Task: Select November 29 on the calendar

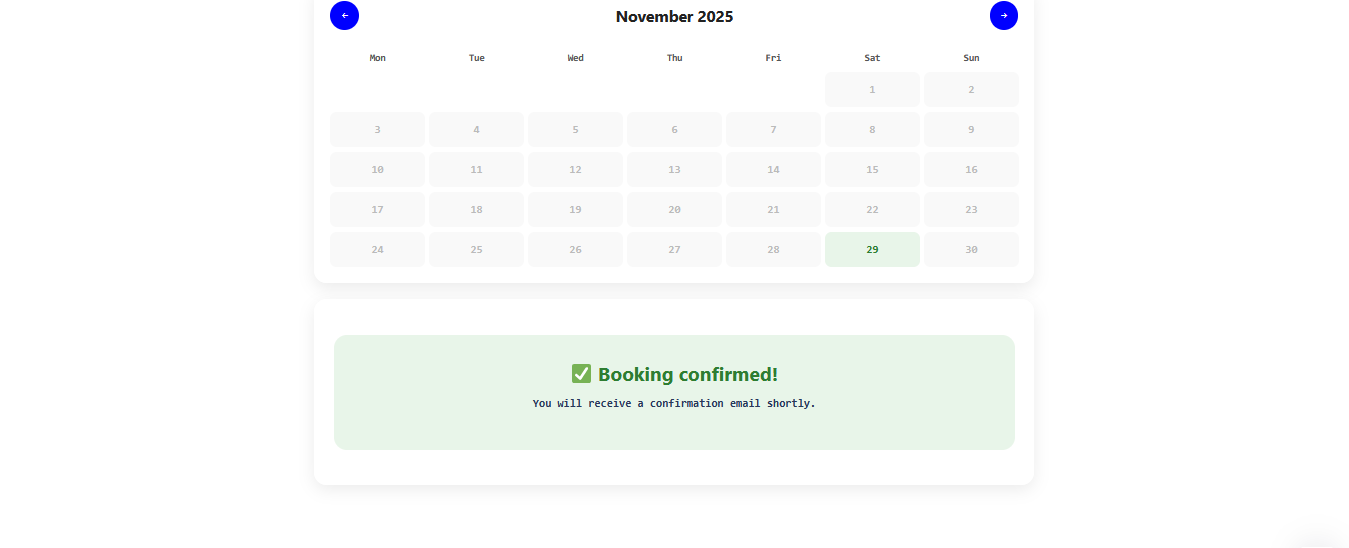Action: (872, 249)
